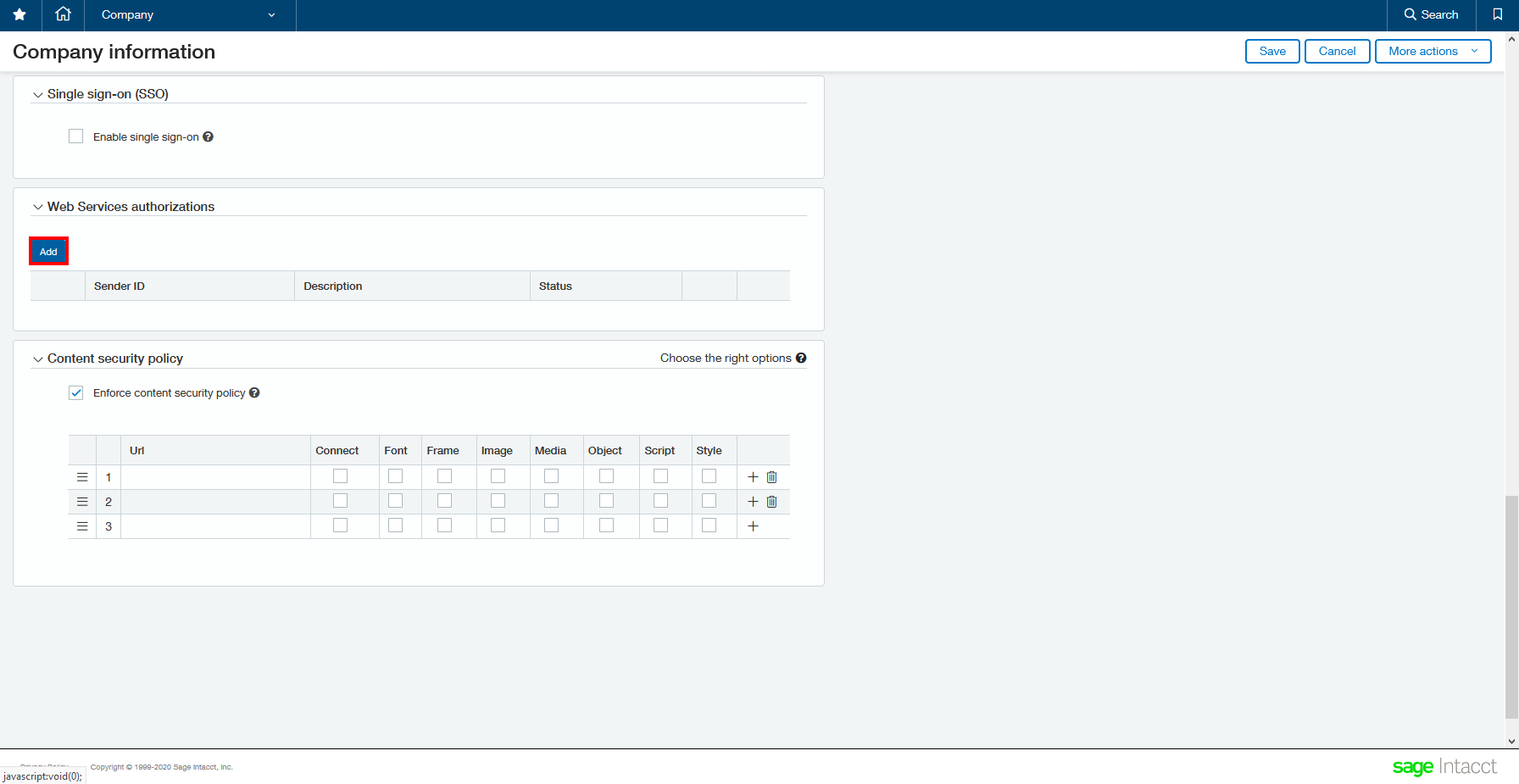
Task: Delete row 1 with trash icon
Action: (x=771, y=477)
